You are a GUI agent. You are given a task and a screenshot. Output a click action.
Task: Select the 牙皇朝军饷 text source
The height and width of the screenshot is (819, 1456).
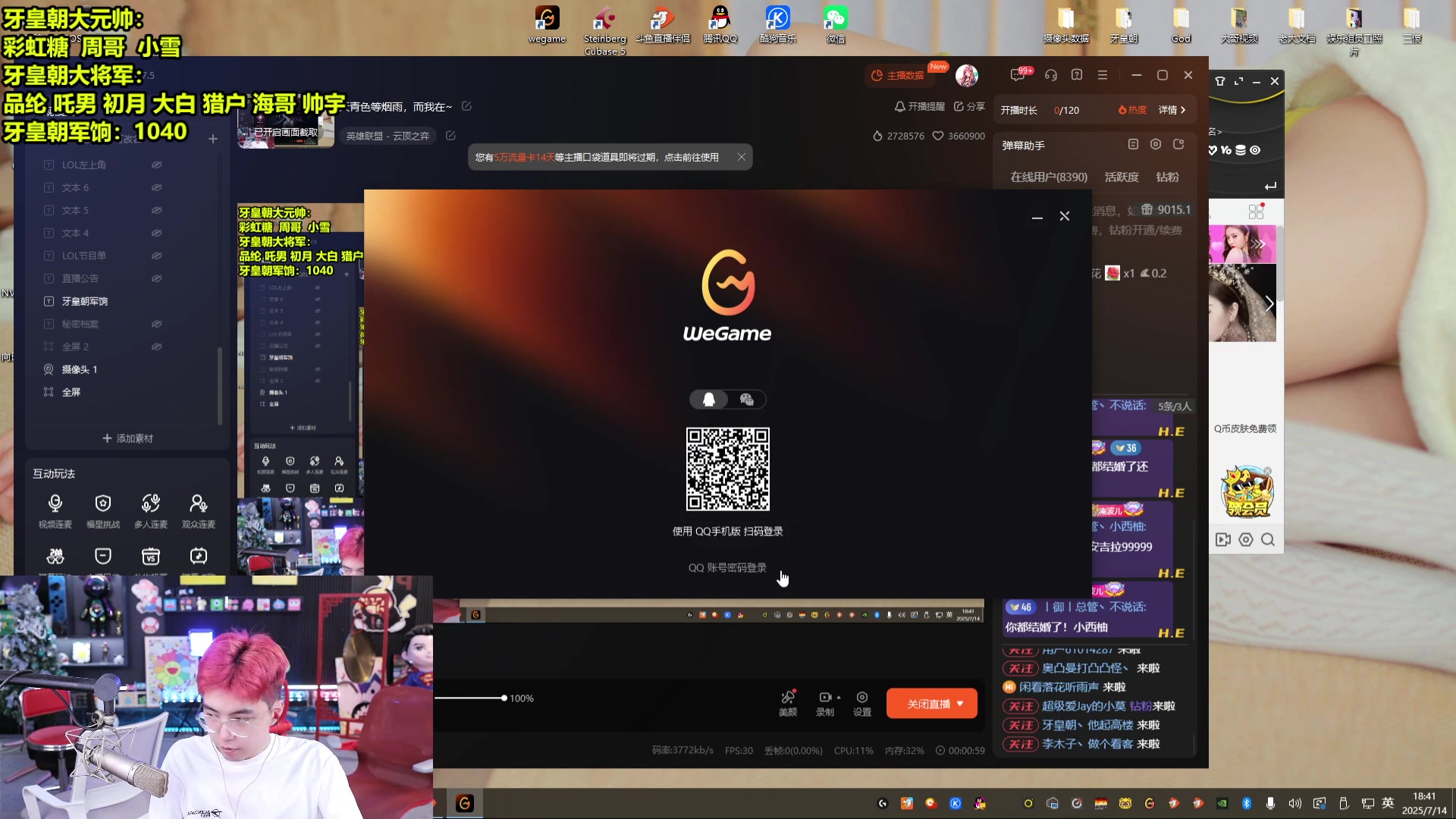(x=84, y=301)
